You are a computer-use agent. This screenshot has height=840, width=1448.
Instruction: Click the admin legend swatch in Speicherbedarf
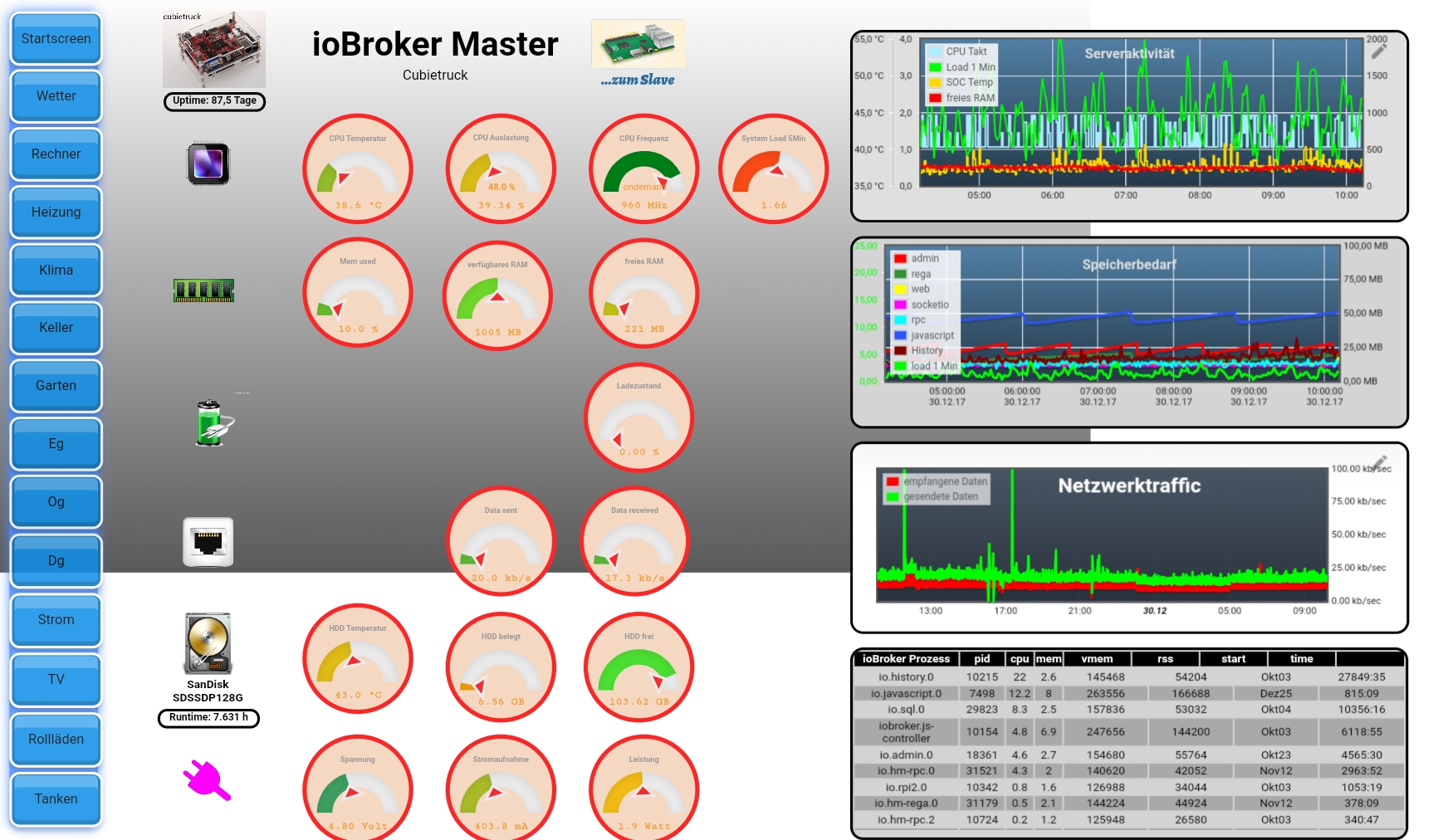[x=900, y=258]
